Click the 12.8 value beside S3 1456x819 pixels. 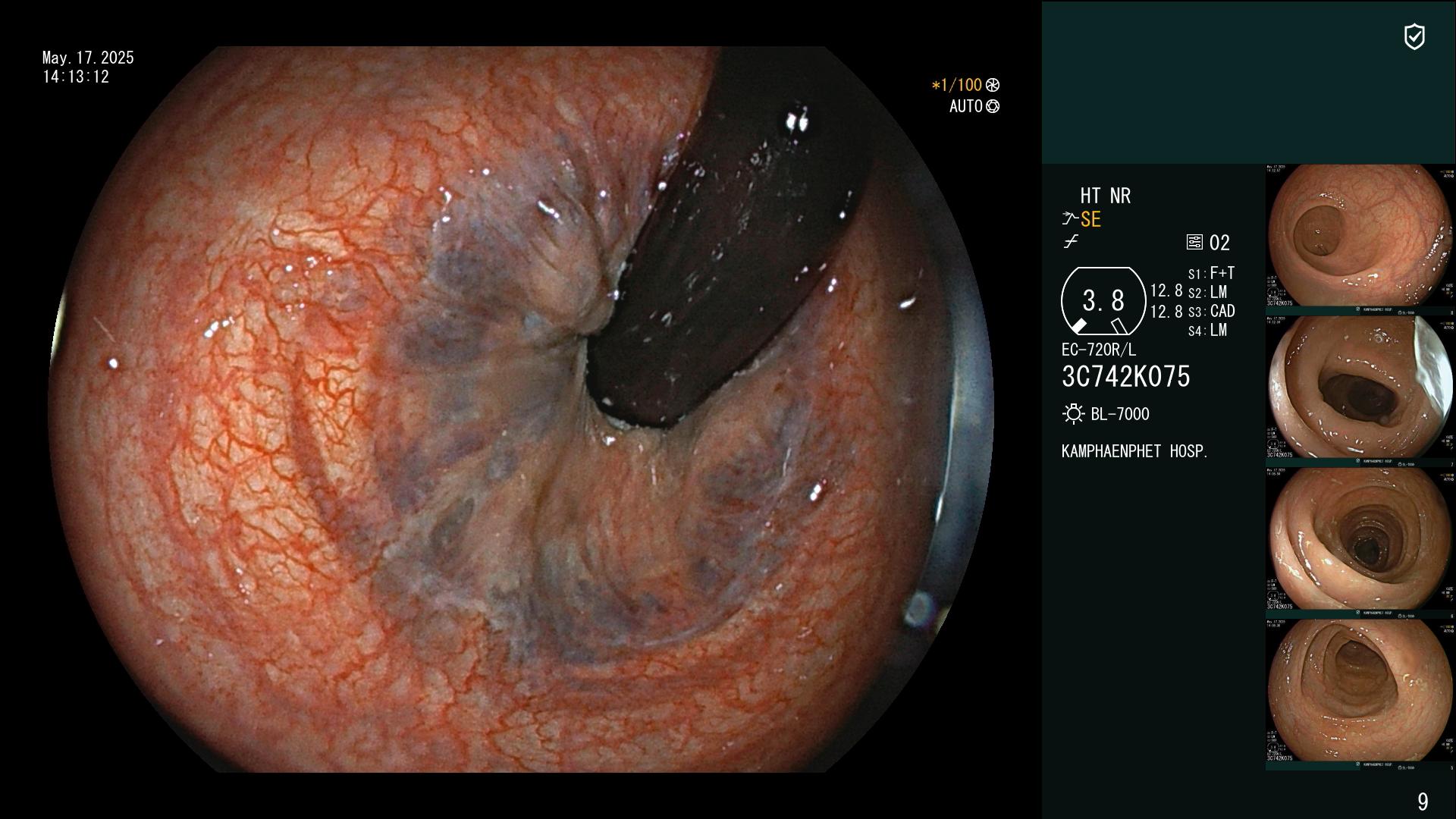pyautogui.click(x=1166, y=311)
